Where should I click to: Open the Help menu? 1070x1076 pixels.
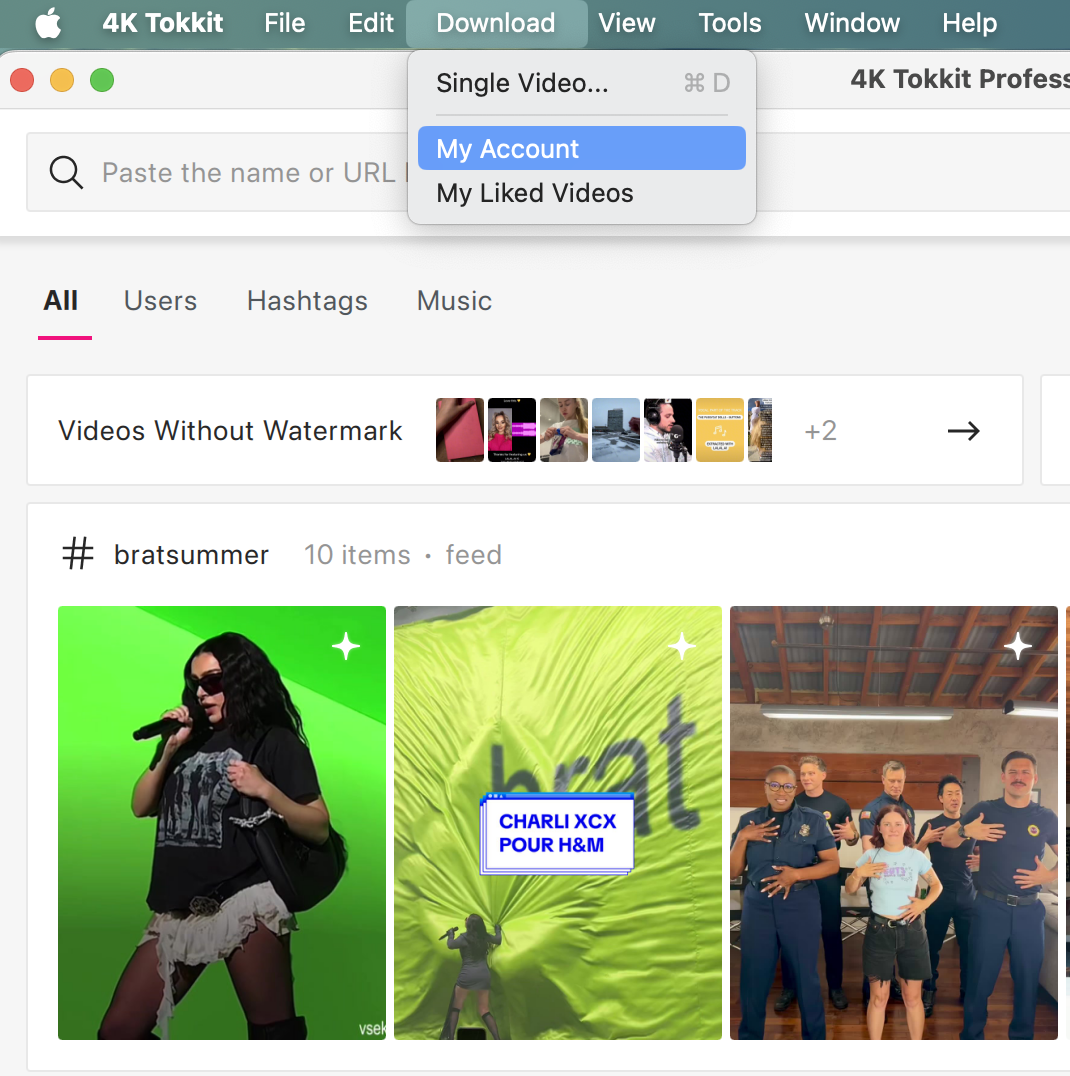969,23
